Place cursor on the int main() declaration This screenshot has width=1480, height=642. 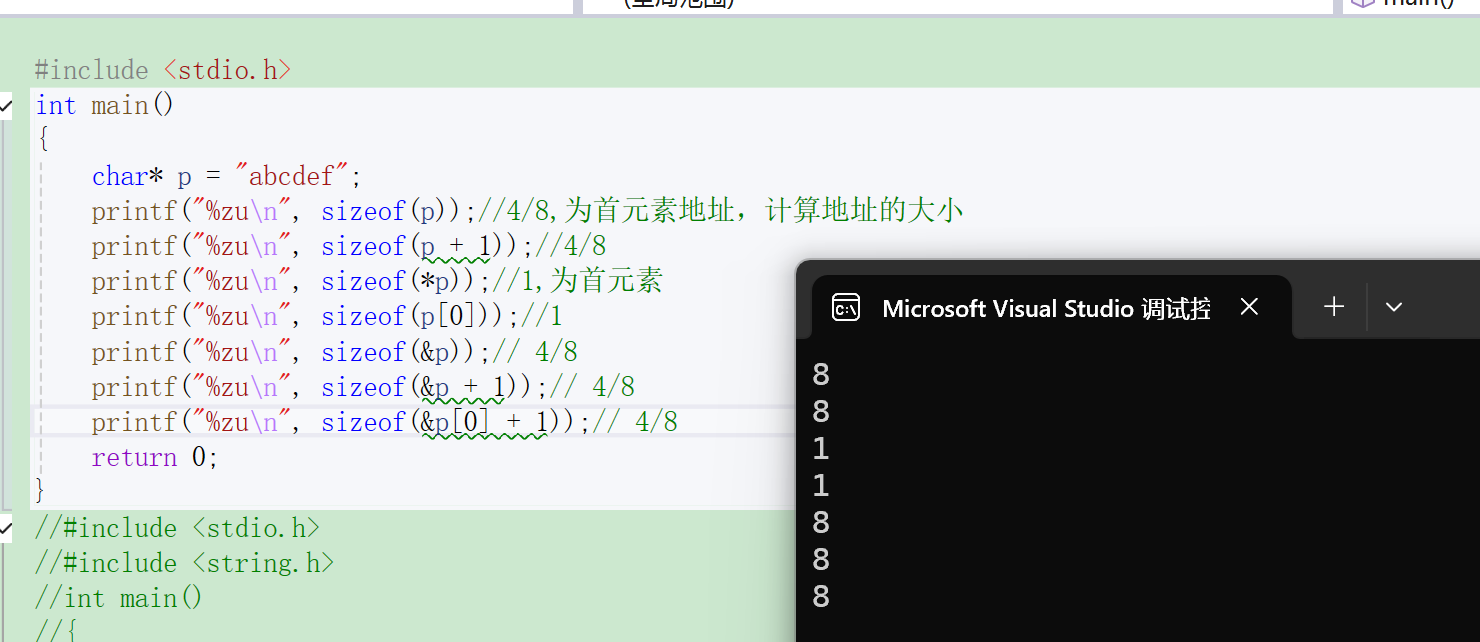[105, 105]
